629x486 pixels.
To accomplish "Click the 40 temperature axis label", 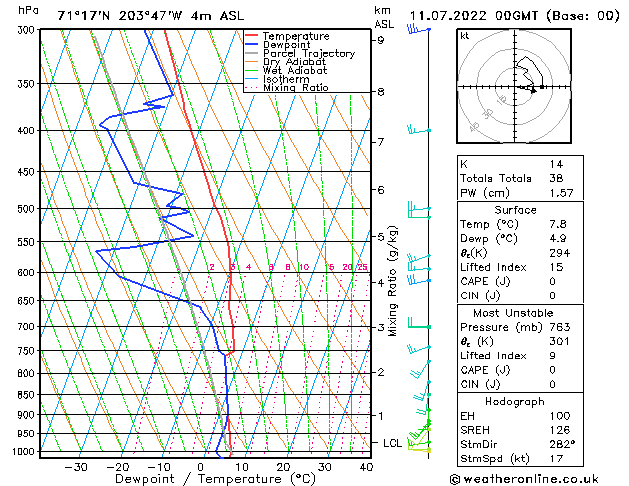I will pos(366,468).
